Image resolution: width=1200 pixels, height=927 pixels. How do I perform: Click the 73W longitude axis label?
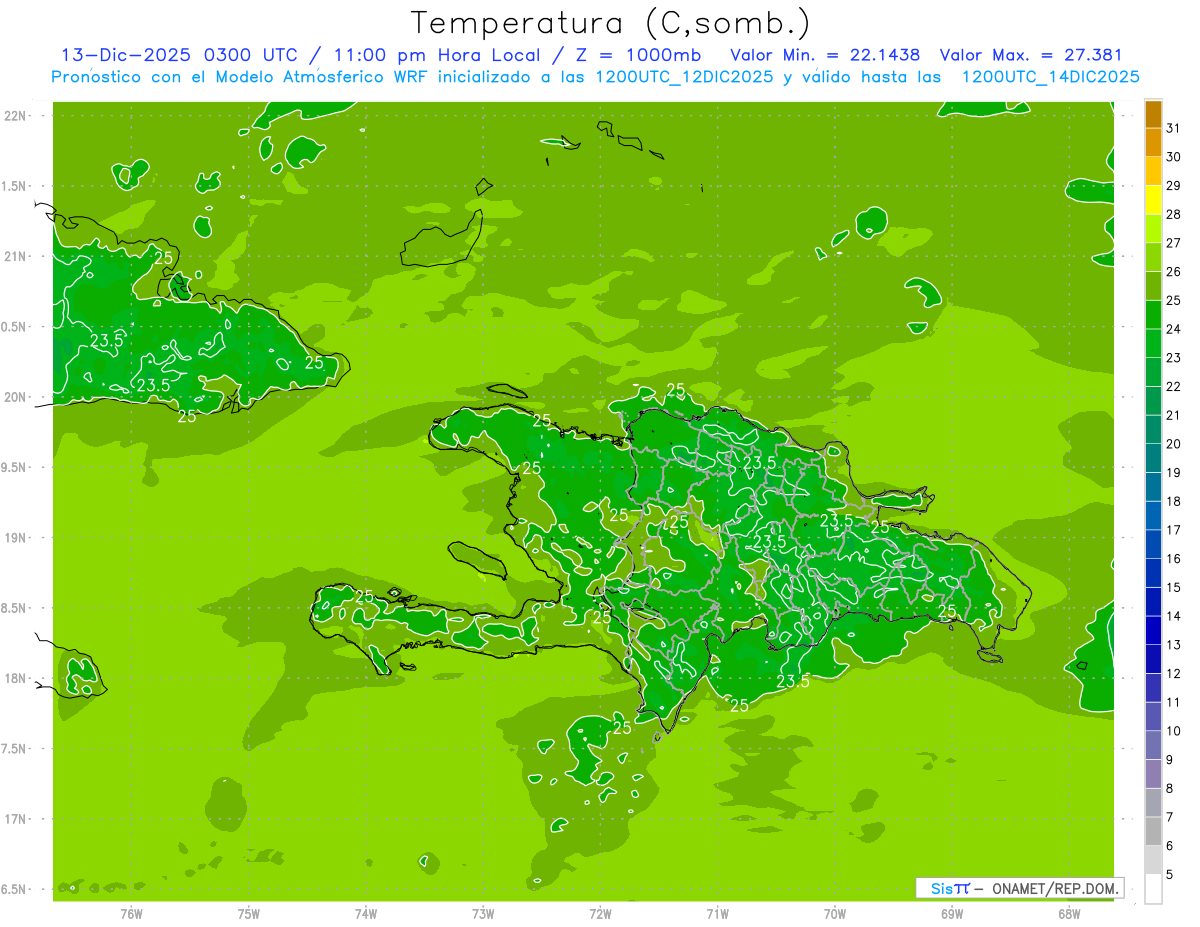point(483,913)
